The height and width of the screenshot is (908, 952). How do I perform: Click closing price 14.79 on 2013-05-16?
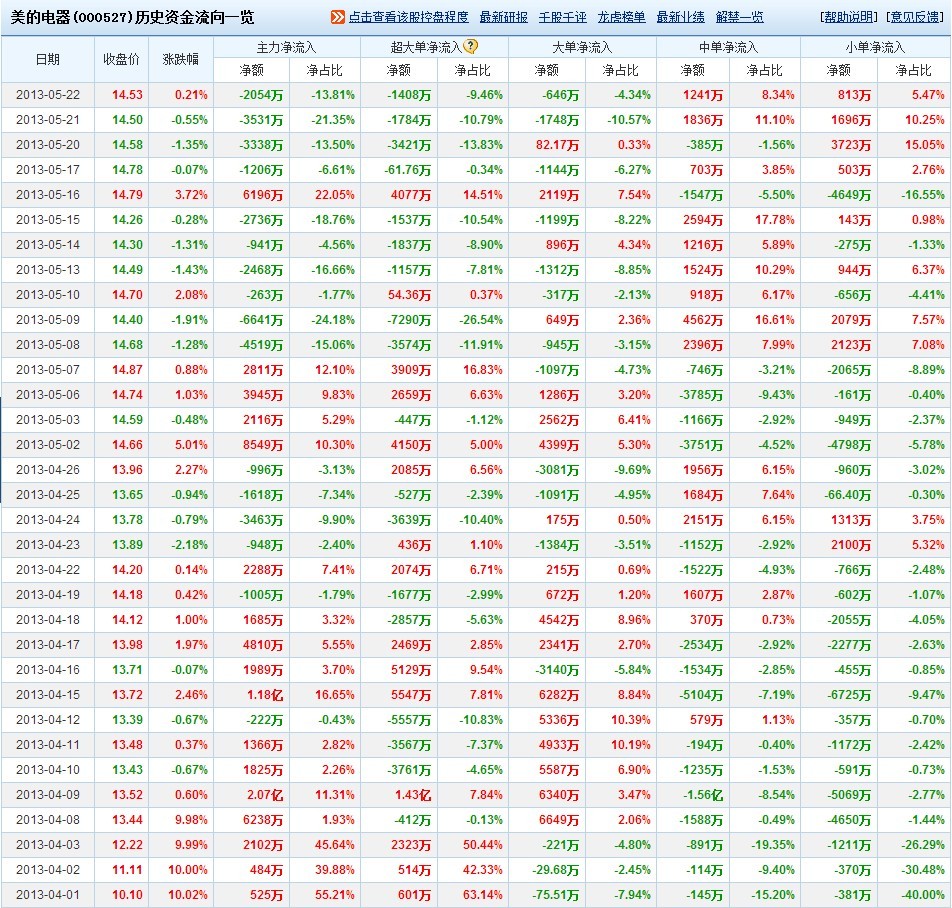128,195
